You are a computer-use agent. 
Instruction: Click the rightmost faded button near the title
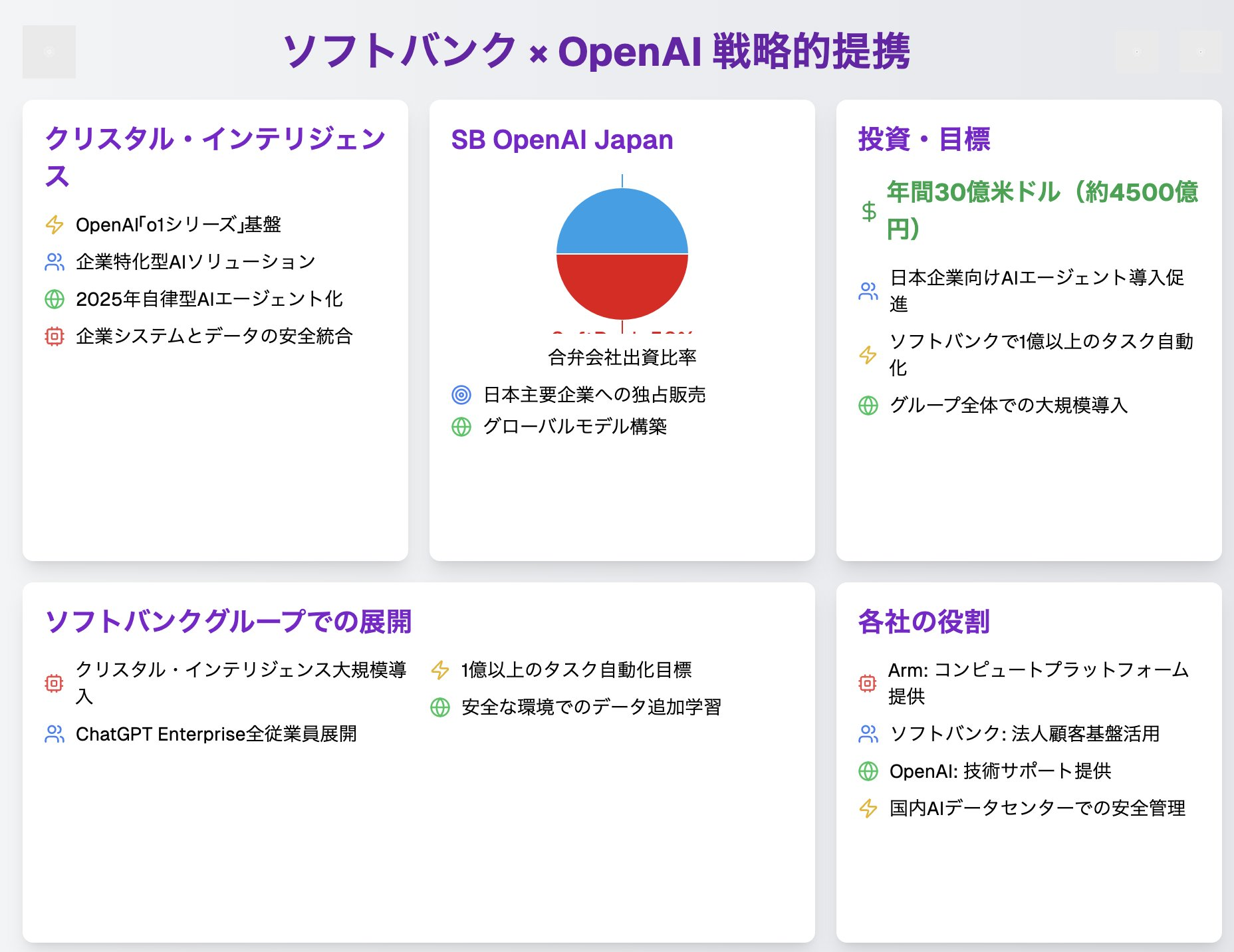tap(1201, 51)
